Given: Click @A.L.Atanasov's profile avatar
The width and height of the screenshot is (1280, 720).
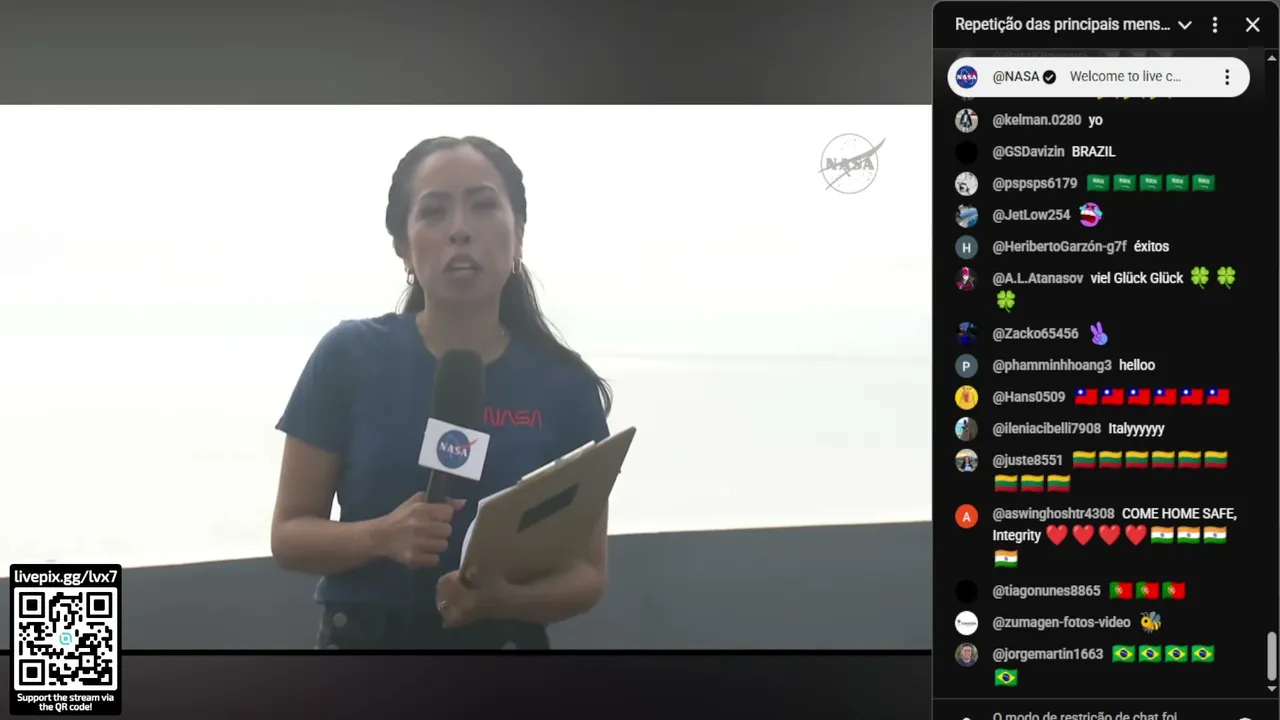Looking at the screenshot, I should pos(966,279).
